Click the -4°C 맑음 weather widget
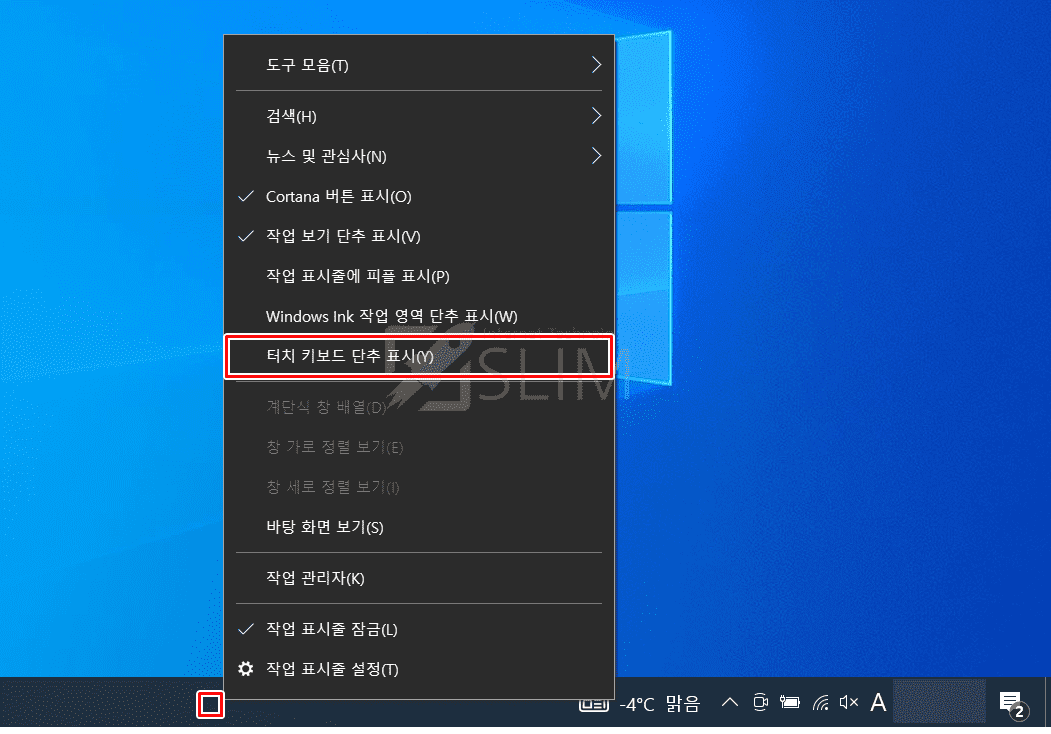 pyautogui.click(x=660, y=704)
